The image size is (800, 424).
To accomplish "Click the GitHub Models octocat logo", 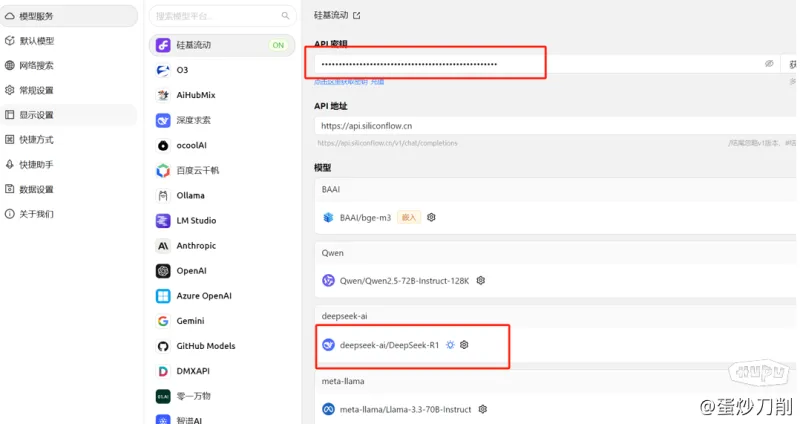I will click(x=163, y=346).
